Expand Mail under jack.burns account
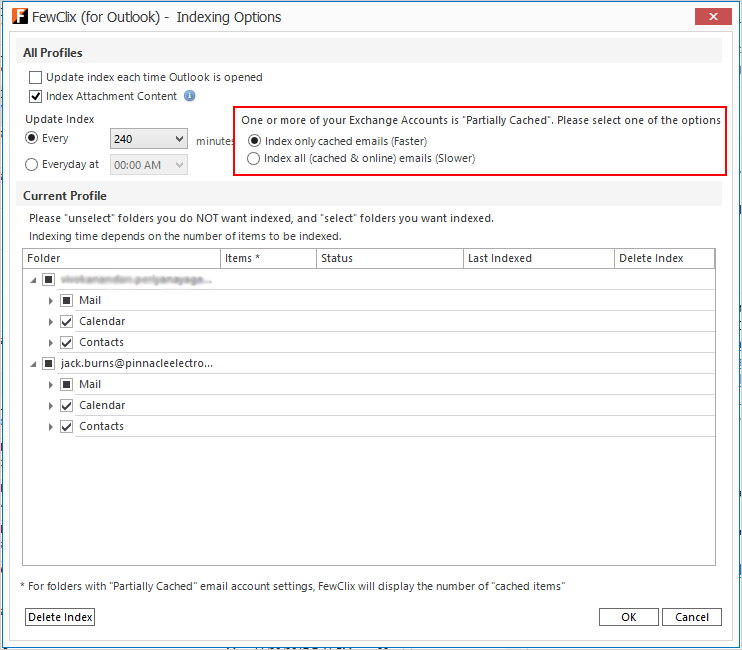The height and width of the screenshot is (650, 742). click(51, 385)
